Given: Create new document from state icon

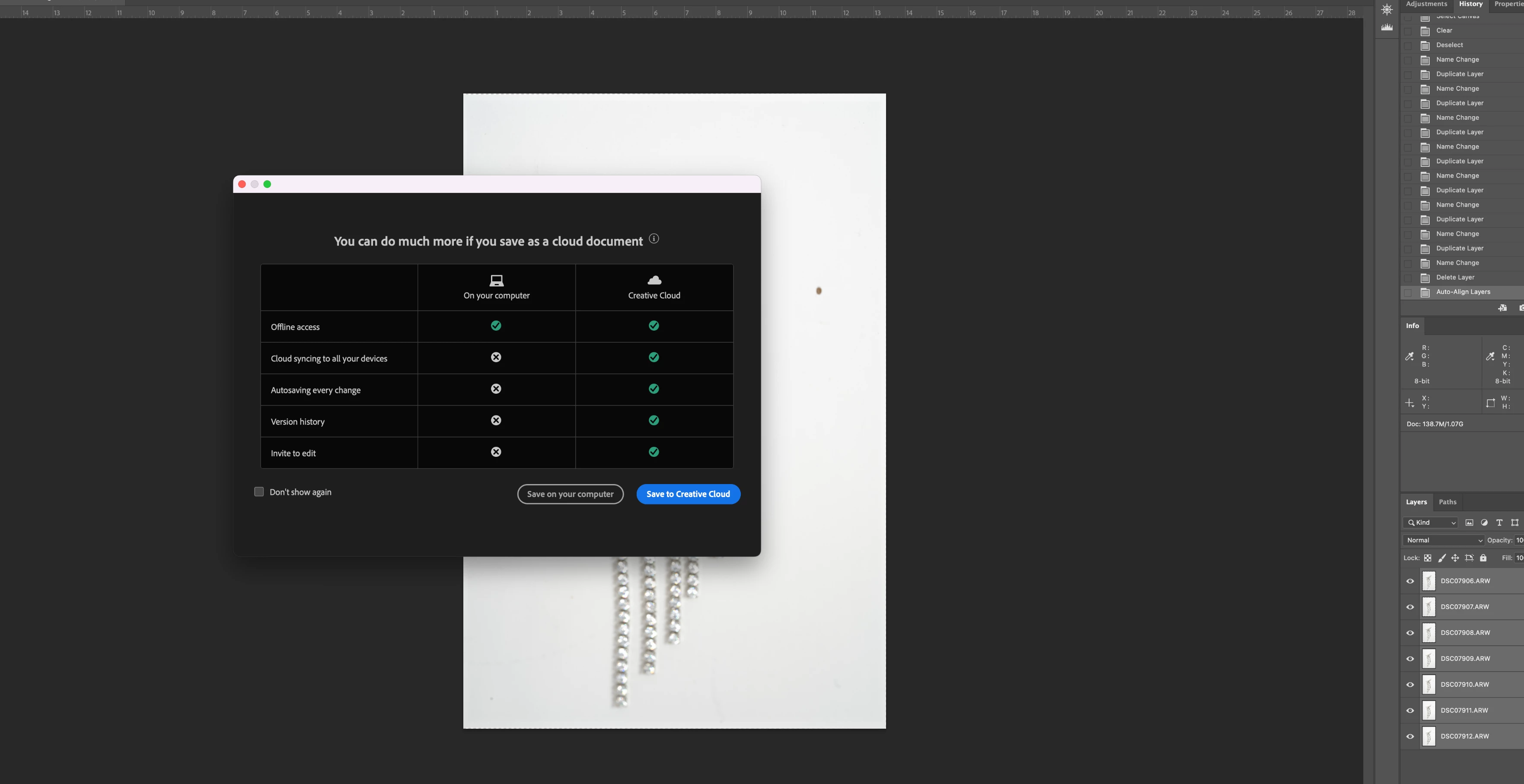Looking at the screenshot, I should (x=1502, y=308).
